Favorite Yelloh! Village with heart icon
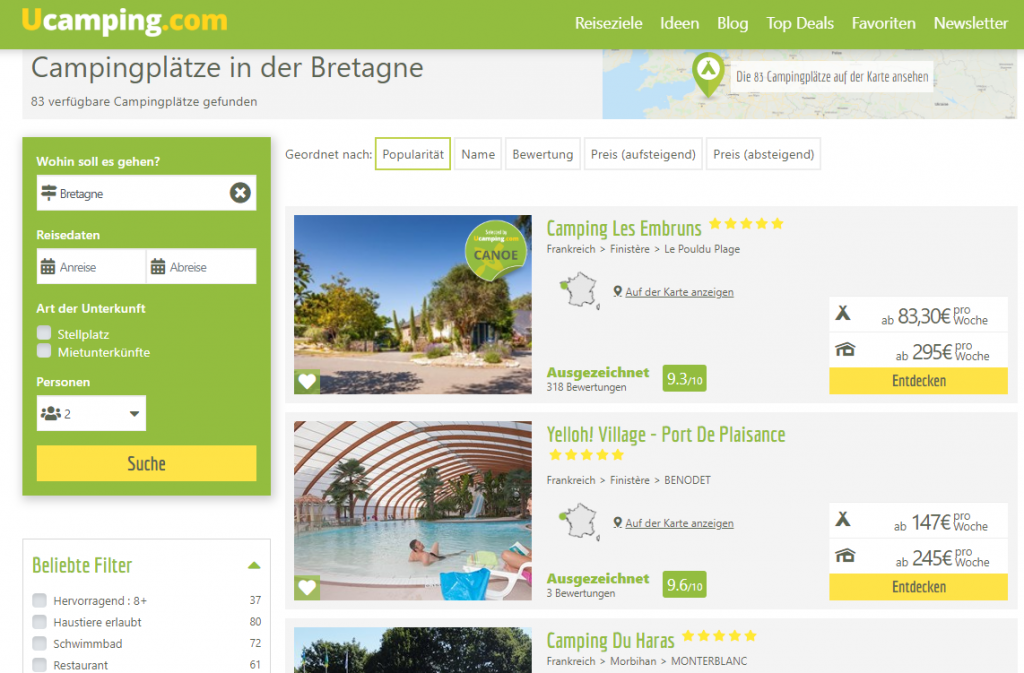Screen dimensions: 1024x673 point(307,587)
